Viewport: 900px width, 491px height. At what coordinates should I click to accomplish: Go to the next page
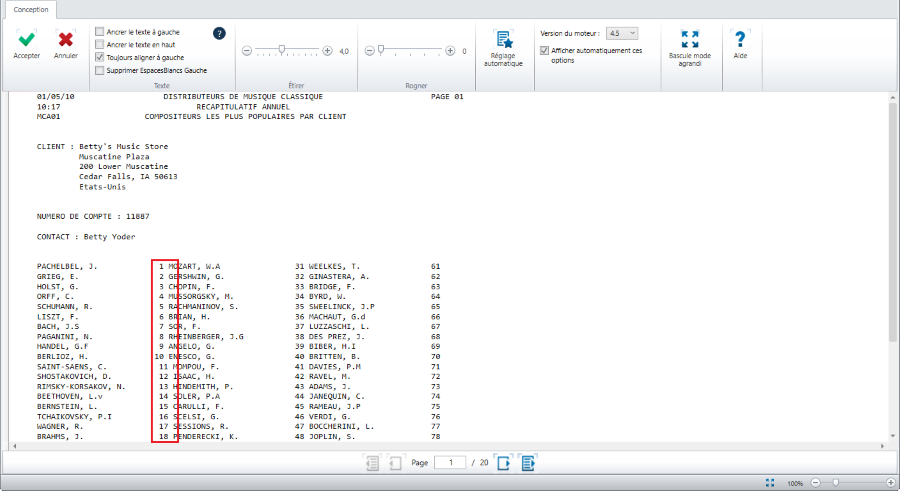click(x=504, y=463)
